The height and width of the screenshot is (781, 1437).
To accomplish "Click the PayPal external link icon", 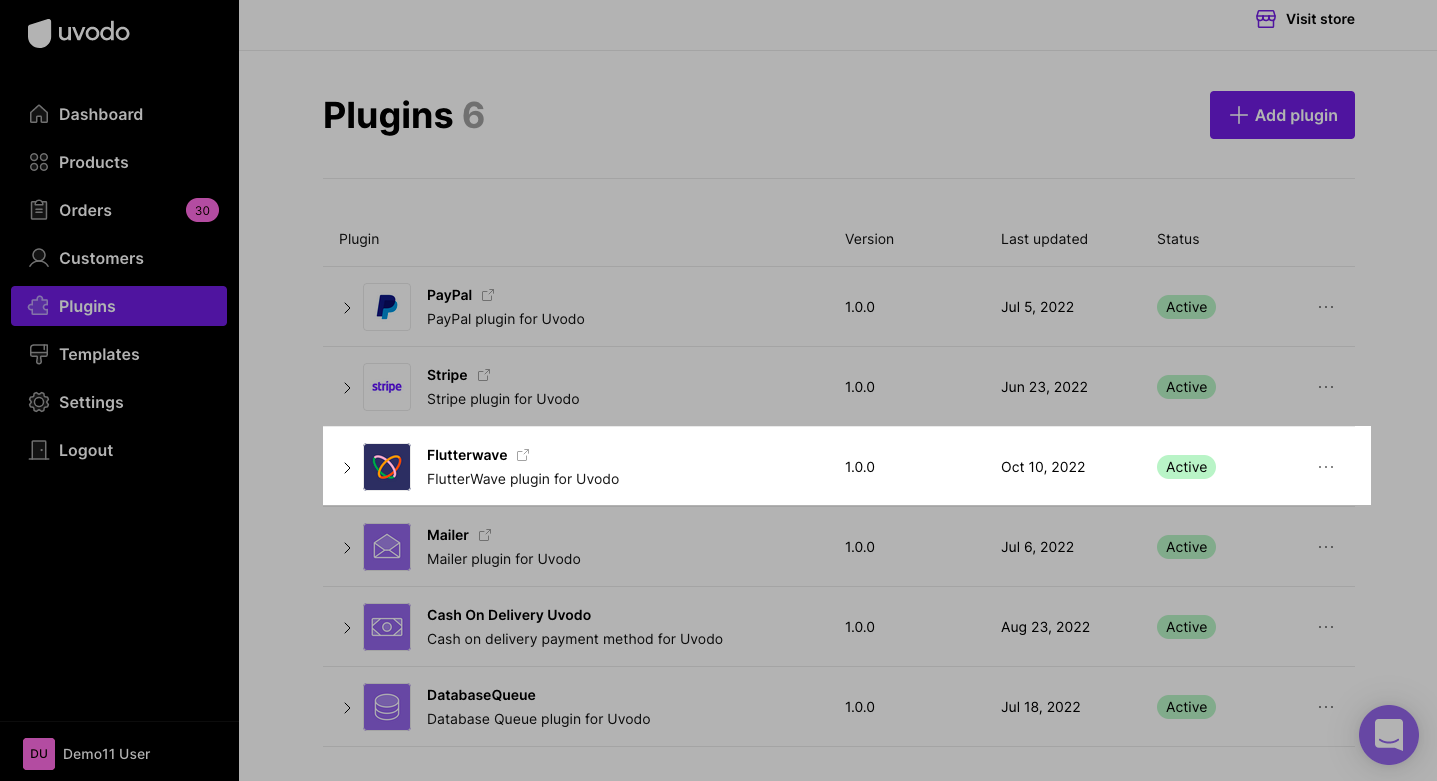I will click(488, 295).
